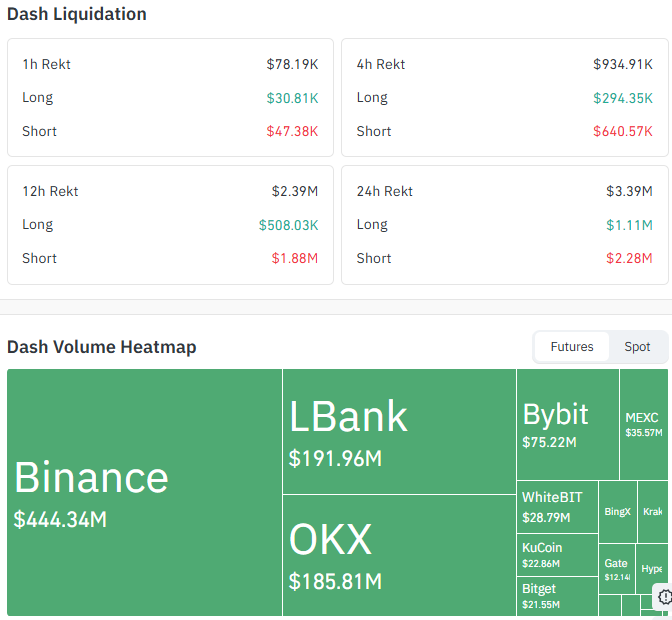Image resolution: width=672 pixels, height=620 pixels.
Task: Open the Binance $444.34M heatmap tile
Action: point(144,492)
